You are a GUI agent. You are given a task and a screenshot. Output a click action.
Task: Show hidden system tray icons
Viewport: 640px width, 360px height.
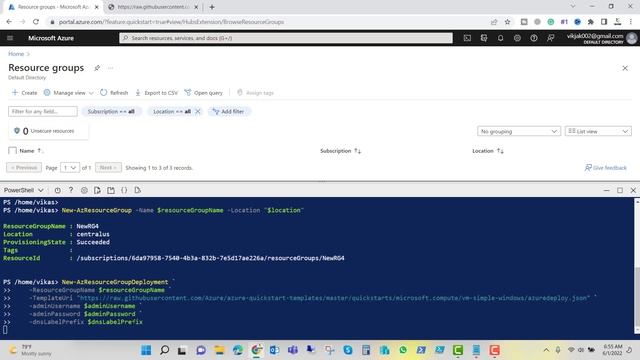click(546, 350)
